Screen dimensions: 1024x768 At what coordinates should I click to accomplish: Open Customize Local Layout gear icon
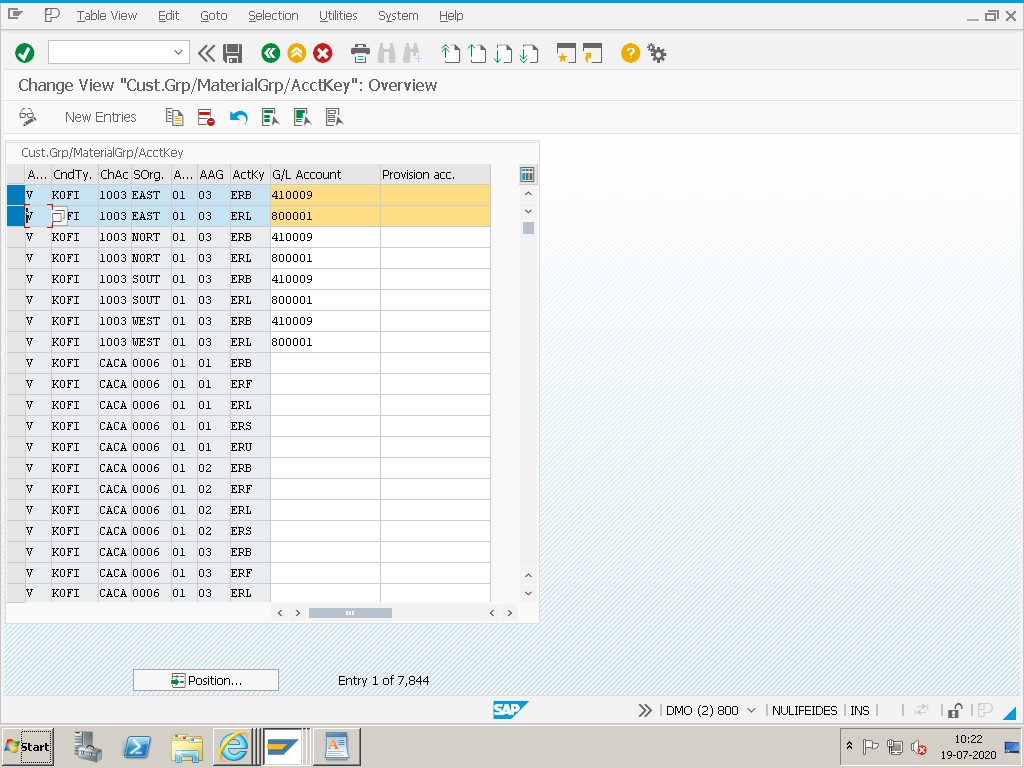point(656,54)
